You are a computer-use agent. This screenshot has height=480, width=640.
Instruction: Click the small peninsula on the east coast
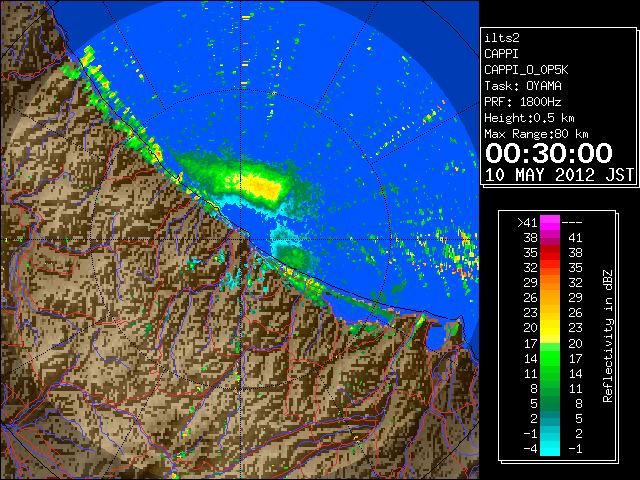click(x=456, y=331)
